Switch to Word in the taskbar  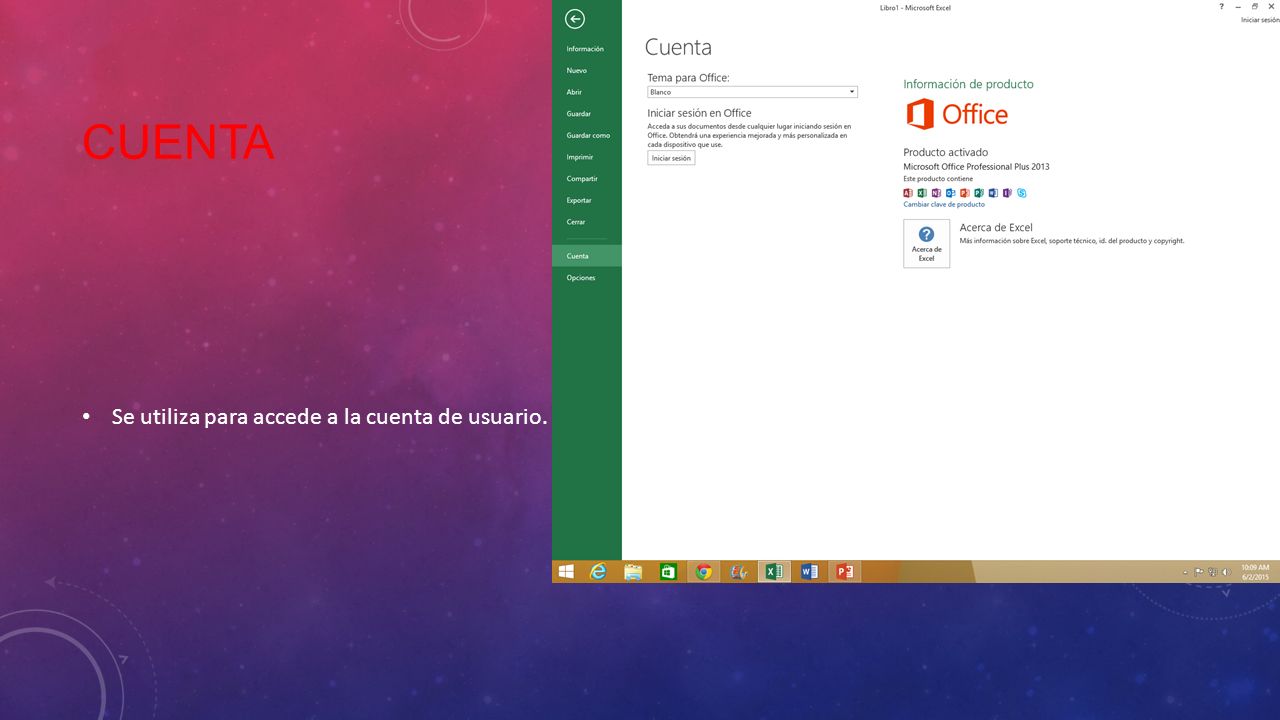810,572
